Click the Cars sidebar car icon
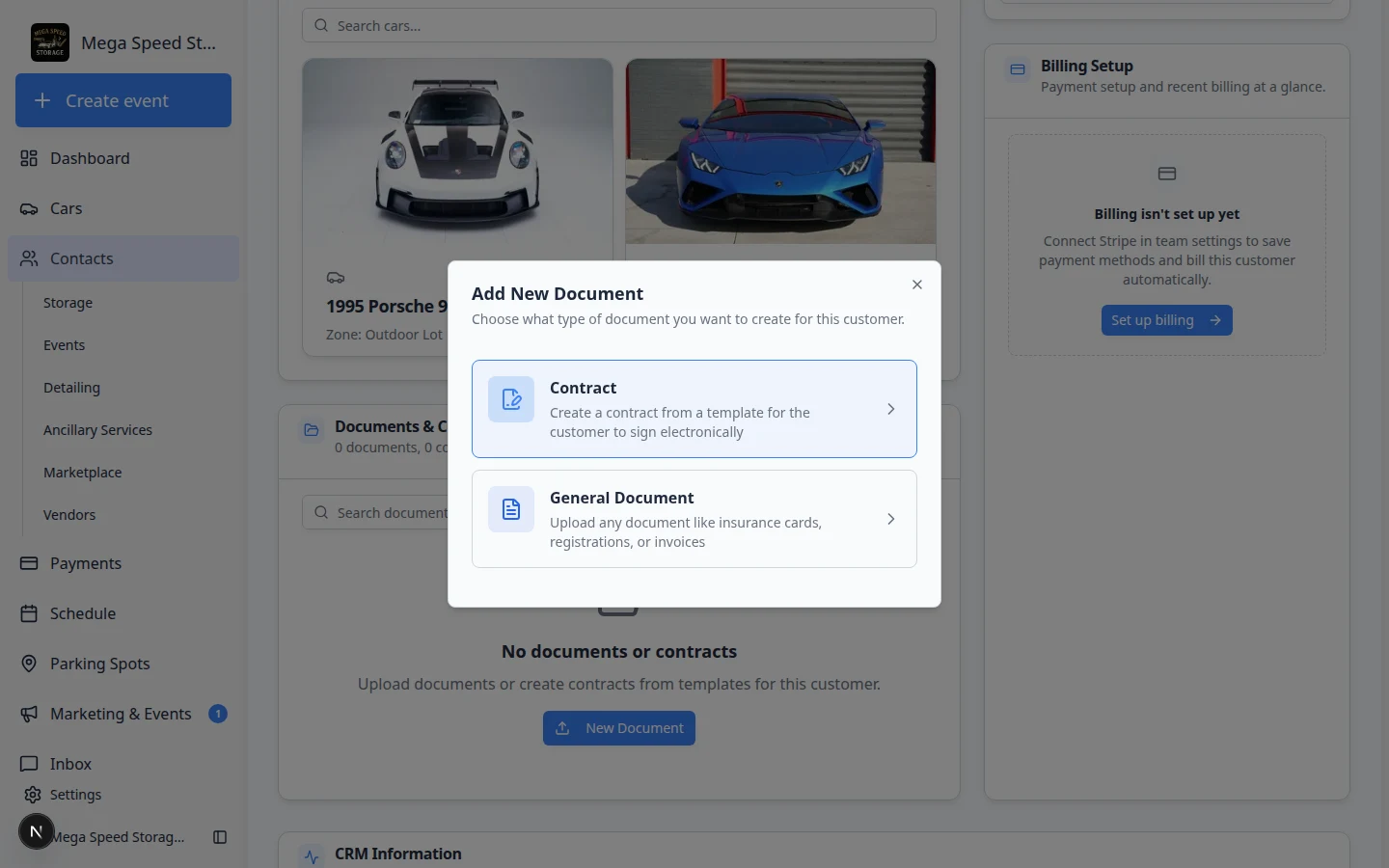The width and height of the screenshot is (1389, 868). [x=29, y=208]
